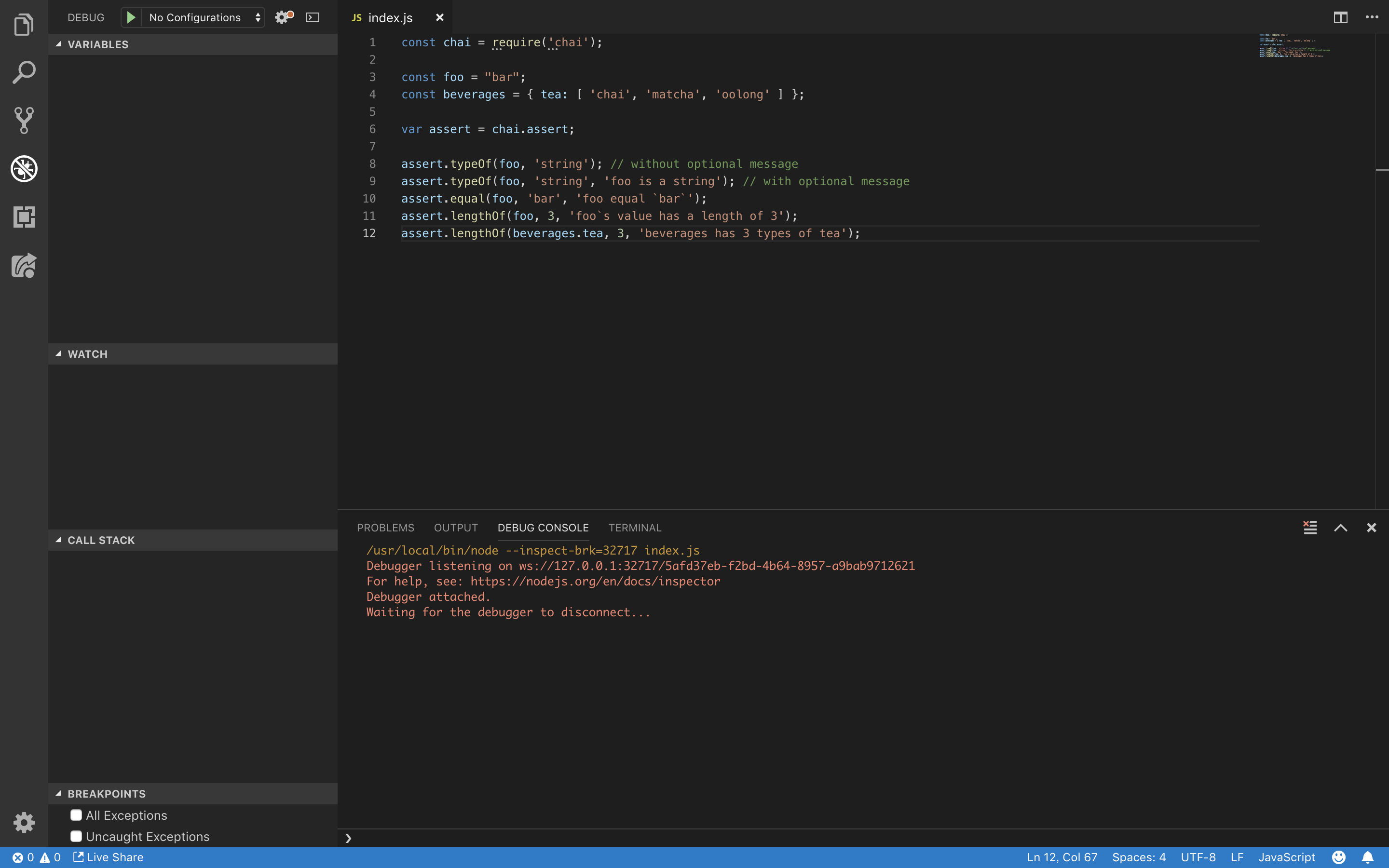This screenshot has height=868, width=1389.
Task: Start Live Share from status bar
Action: [x=108, y=857]
